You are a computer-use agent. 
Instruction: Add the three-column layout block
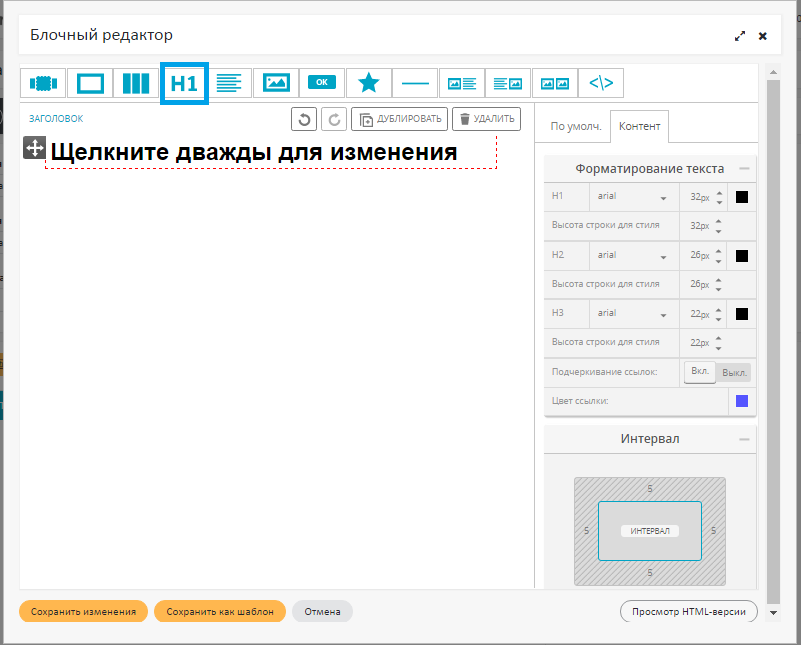pyautogui.click(x=136, y=83)
